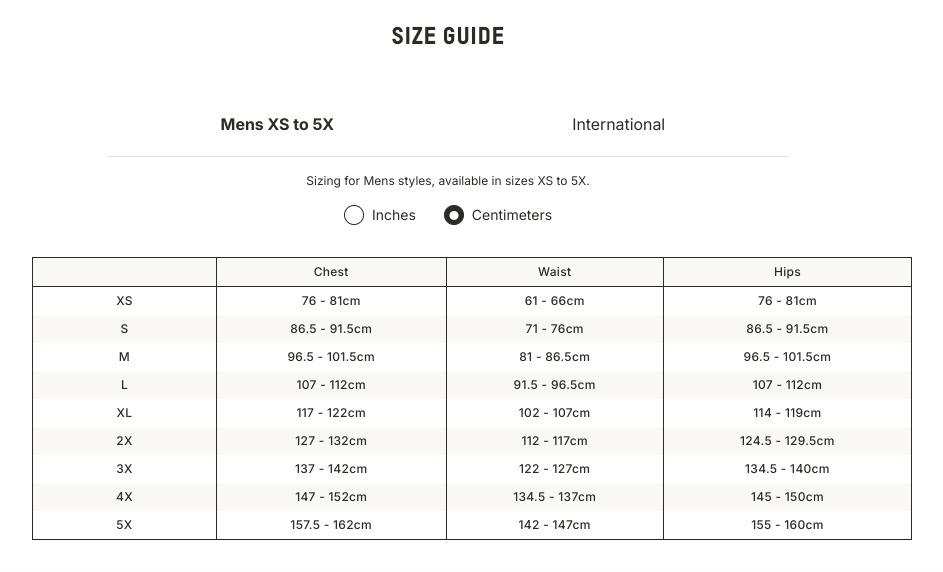Click the Hips column header
This screenshot has height=572, width=943.
point(787,272)
